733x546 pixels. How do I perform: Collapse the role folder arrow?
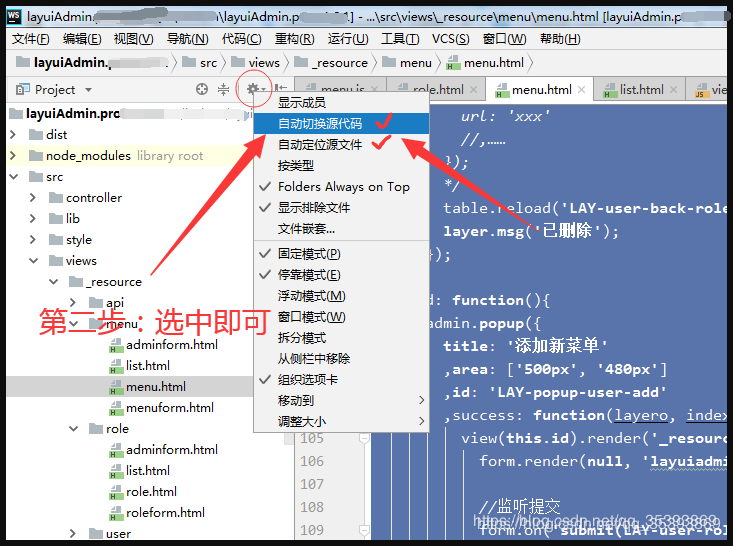pyautogui.click(x=74, y=429)
